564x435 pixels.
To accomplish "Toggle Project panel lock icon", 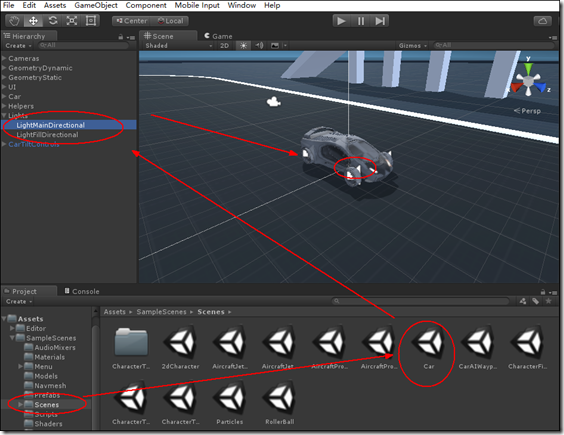I will [x=543, y=292].
